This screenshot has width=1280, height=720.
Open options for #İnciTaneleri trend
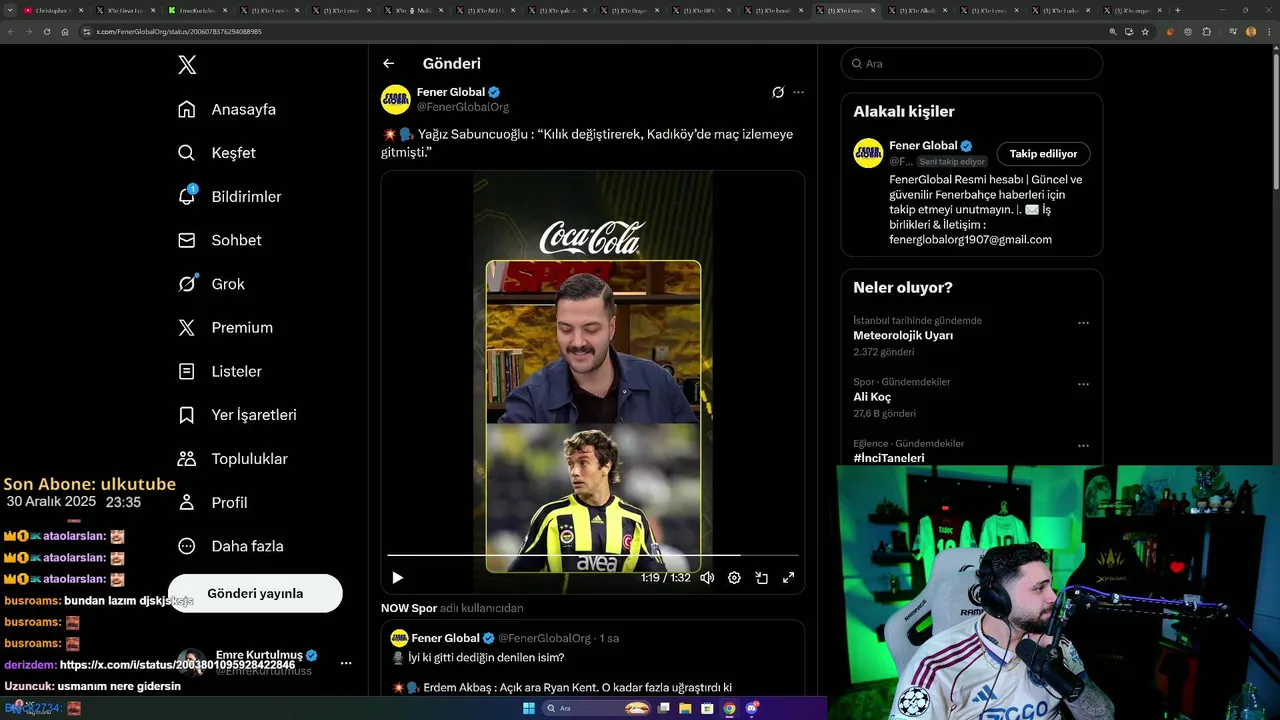[1083, 446]
